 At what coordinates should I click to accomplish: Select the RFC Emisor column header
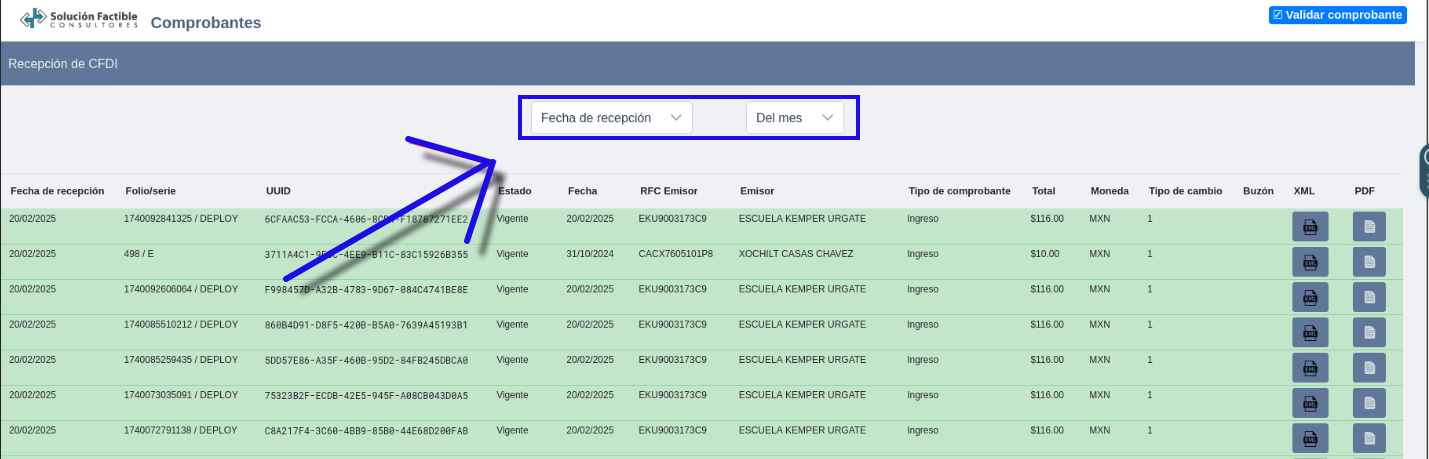pos(668,191)
